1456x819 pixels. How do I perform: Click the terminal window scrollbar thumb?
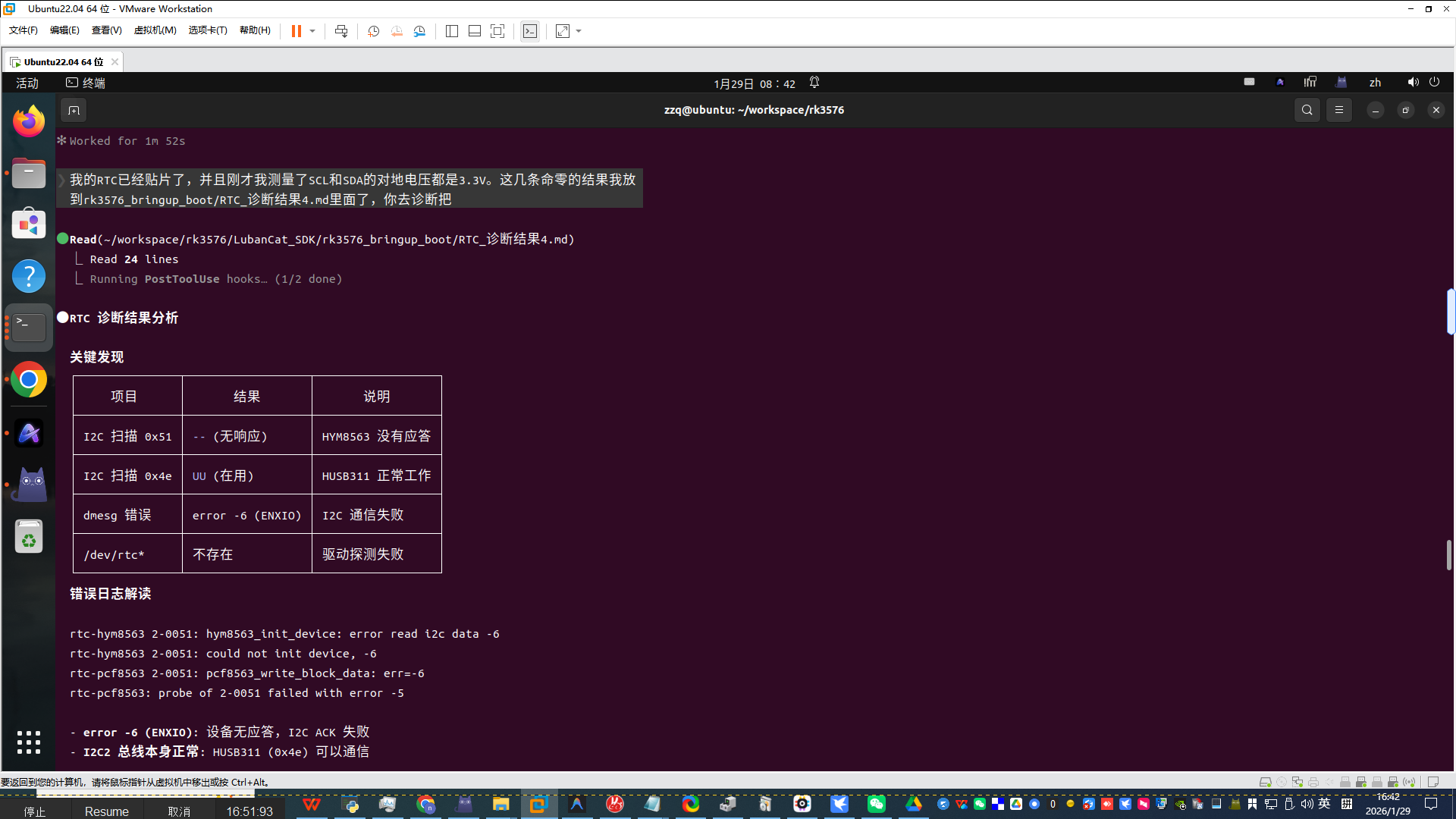pyautogui.click(x=1448, y=554)
